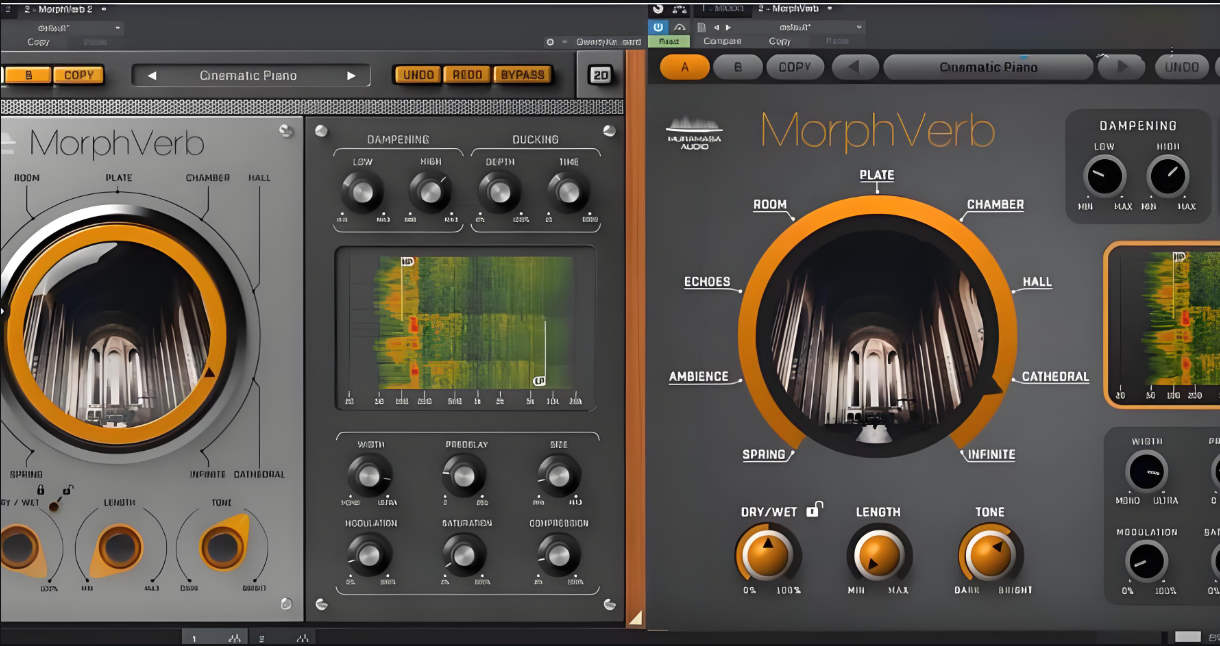Click Copy in the right window host bar
This screenshot has width=1220, height=646.
click(x=780, y=41)
